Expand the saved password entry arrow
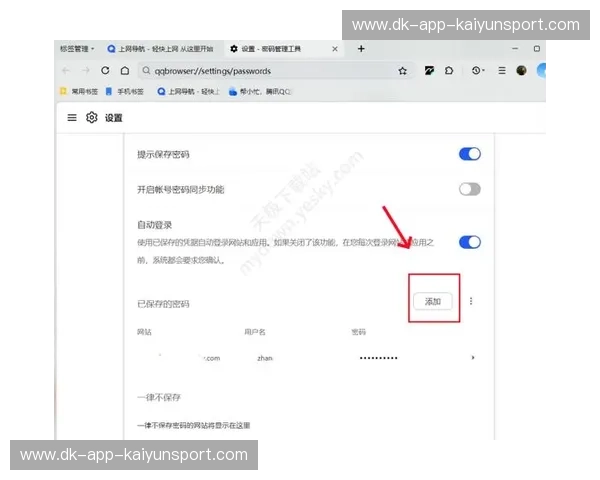600x480 pixels. pyautogui.click(x=473, y=357)
